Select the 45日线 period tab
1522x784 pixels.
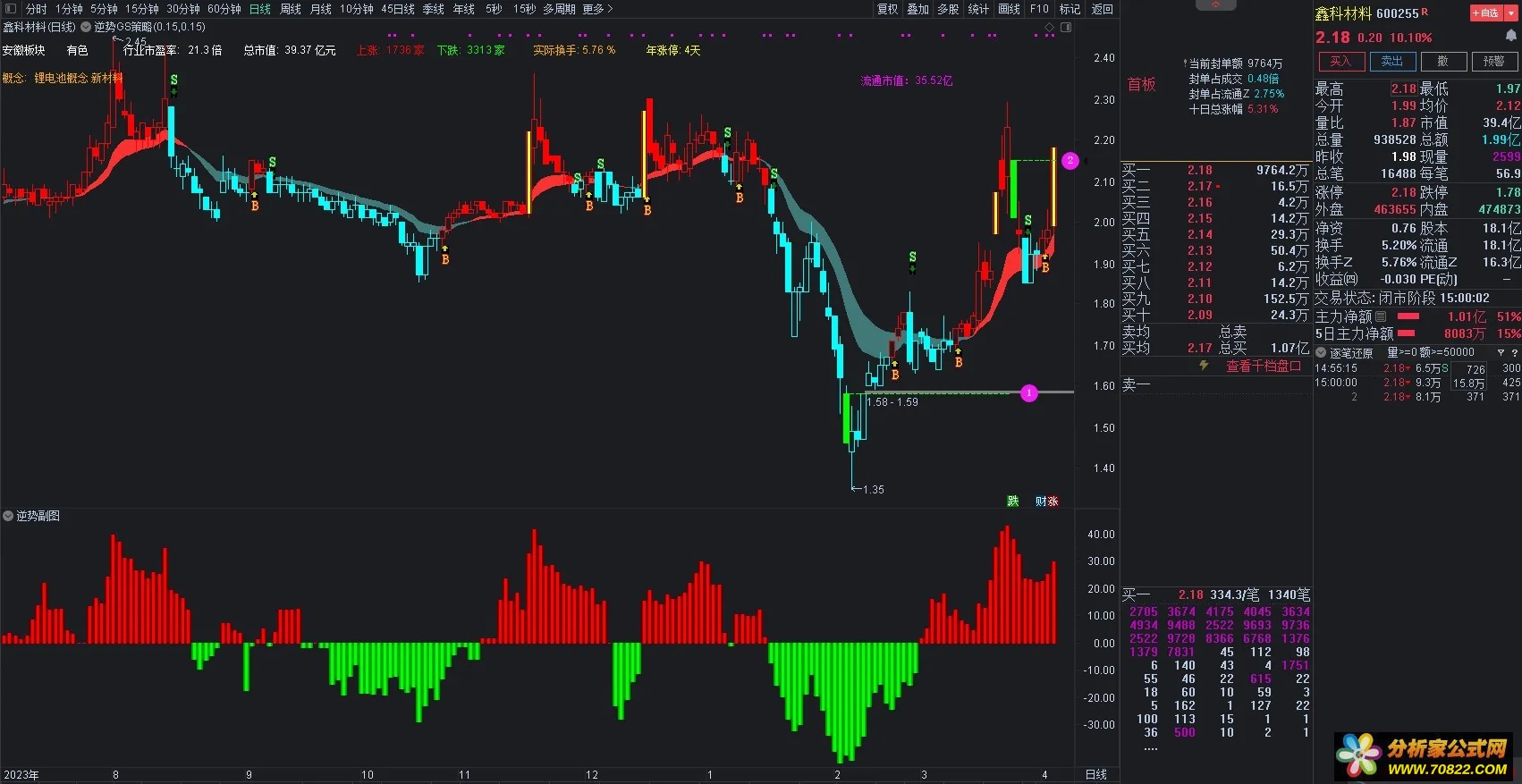[398, 9]
